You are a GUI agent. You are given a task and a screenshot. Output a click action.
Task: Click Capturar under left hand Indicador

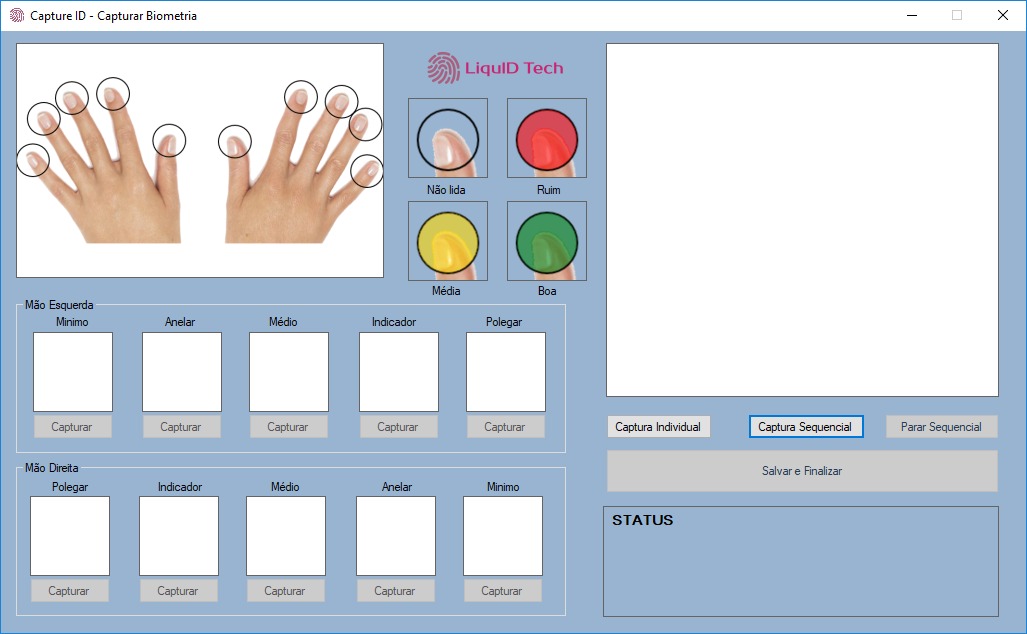(398, 427)
